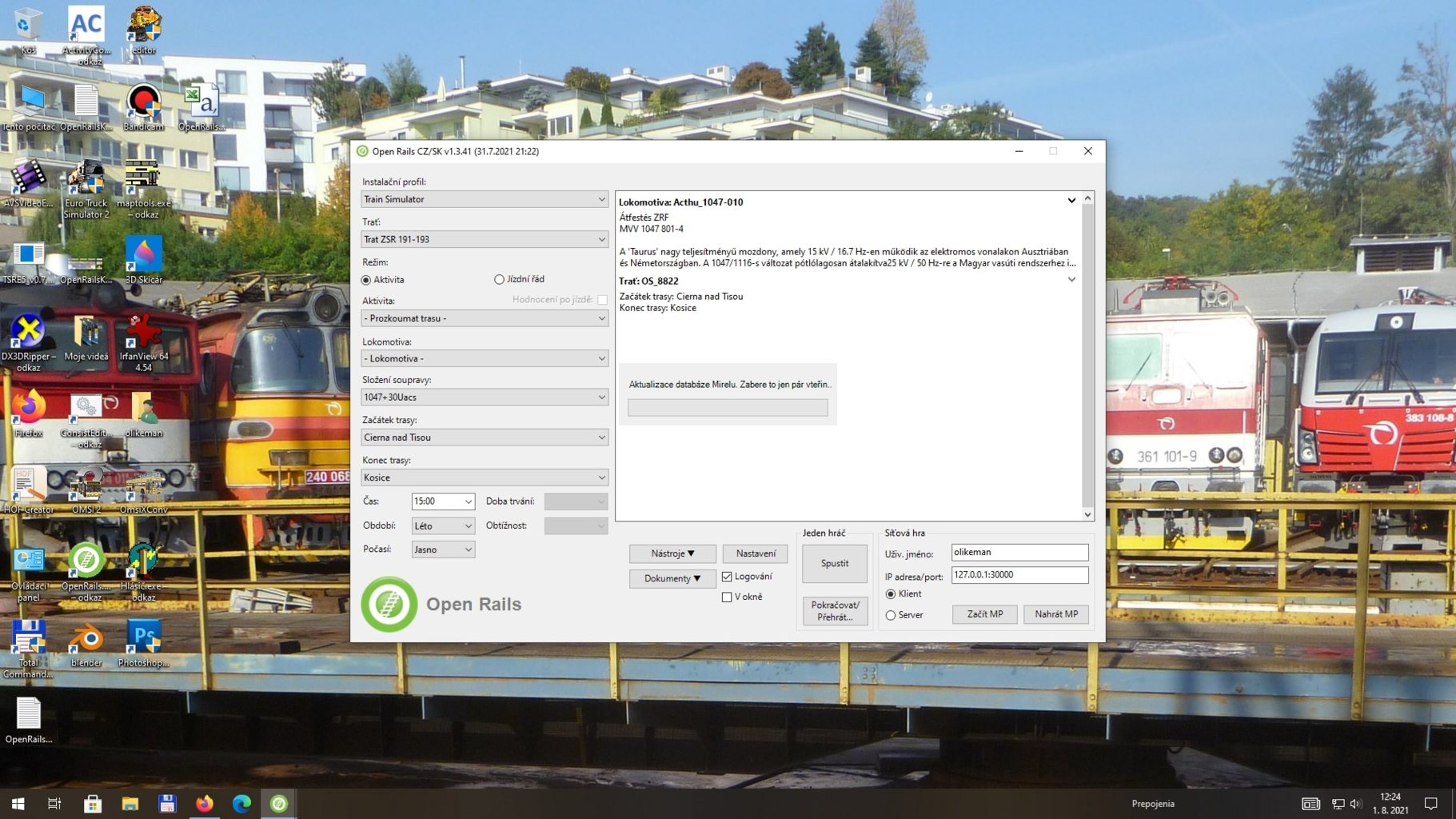Open the Aktivita dropdown showing Prozkoumat trasu
1456x819 pixels.
485,318
